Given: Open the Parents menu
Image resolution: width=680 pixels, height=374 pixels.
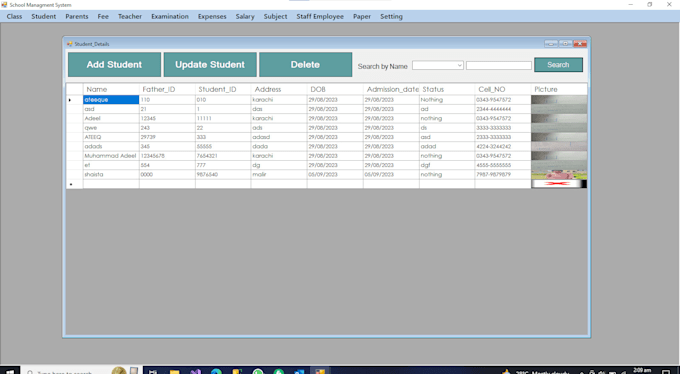Looking at the screenshot, I should click(77, 16).
